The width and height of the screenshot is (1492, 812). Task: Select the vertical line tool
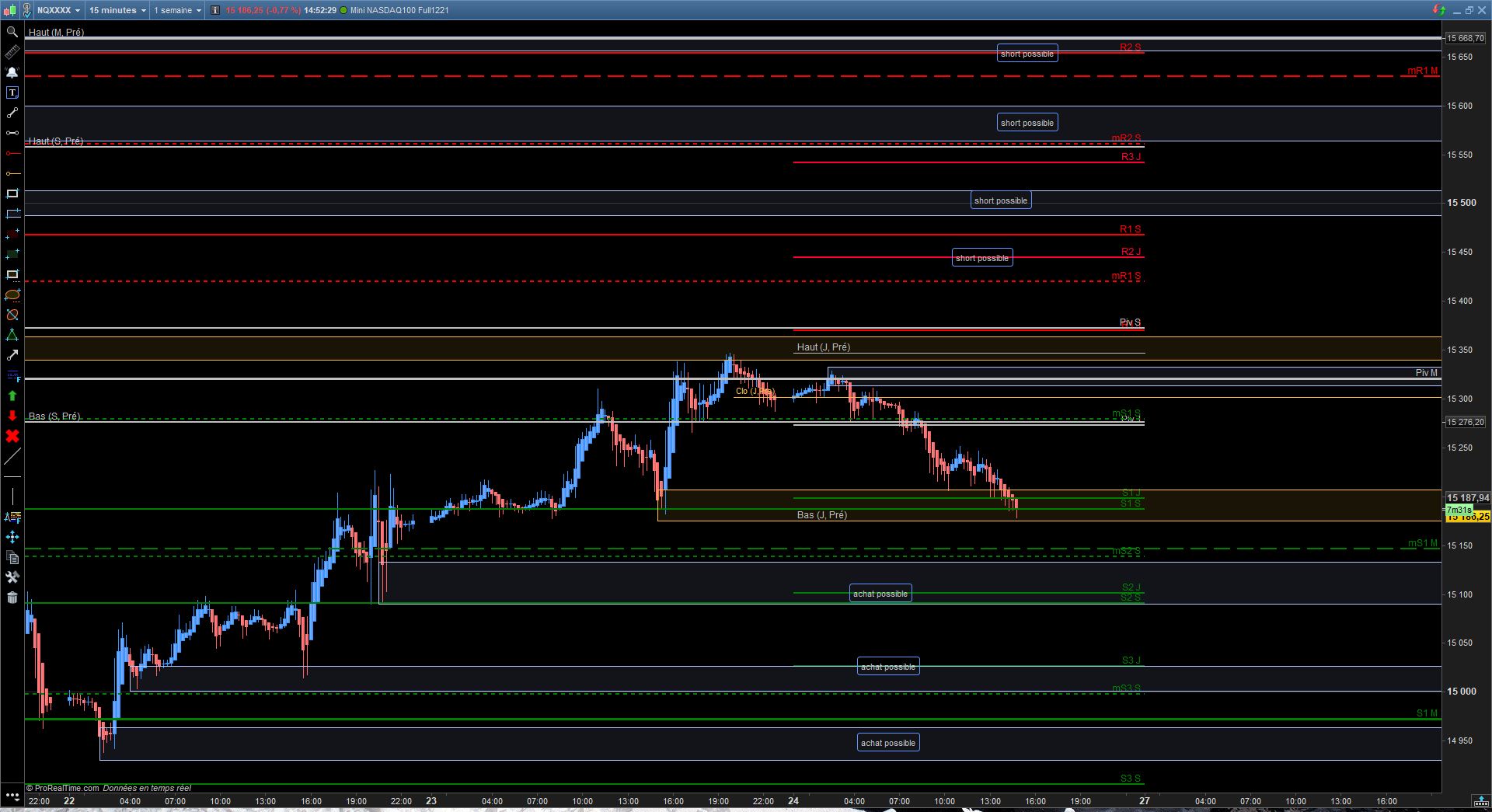tap(12, 497)
